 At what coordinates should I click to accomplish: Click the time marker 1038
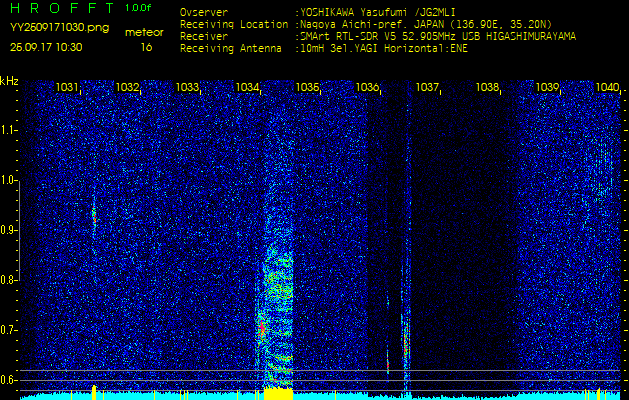[487, 87]
